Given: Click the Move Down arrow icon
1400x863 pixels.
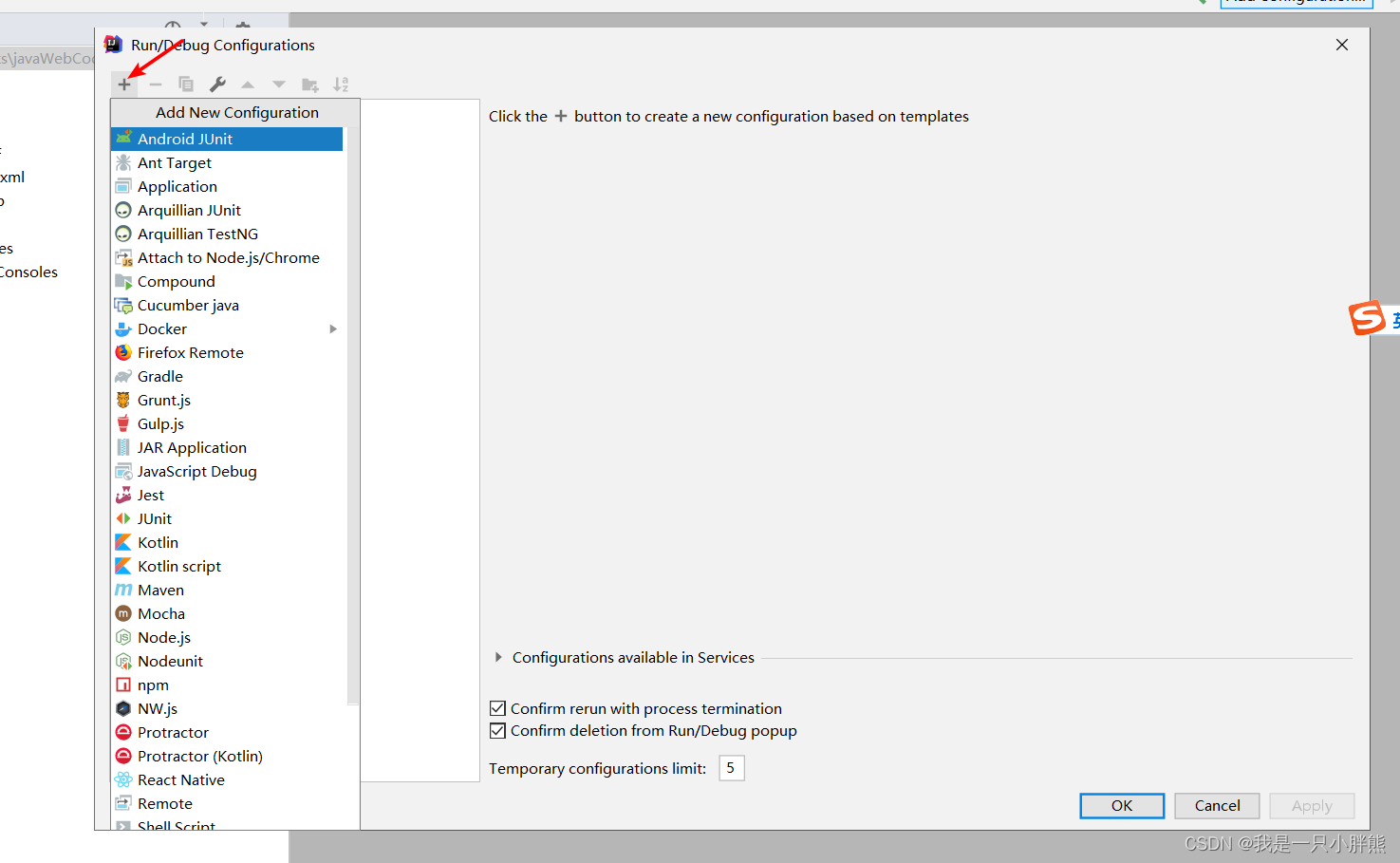Looking at the screenshot, I should point(279,84).
